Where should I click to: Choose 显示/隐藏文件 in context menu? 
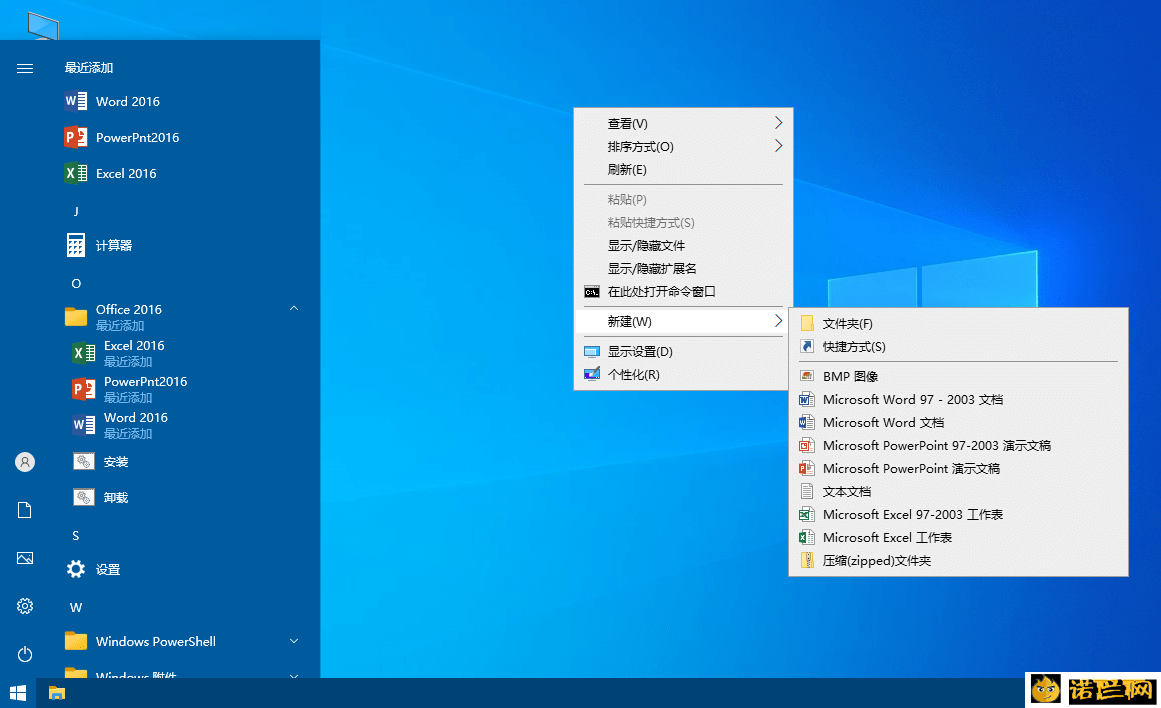683,245
